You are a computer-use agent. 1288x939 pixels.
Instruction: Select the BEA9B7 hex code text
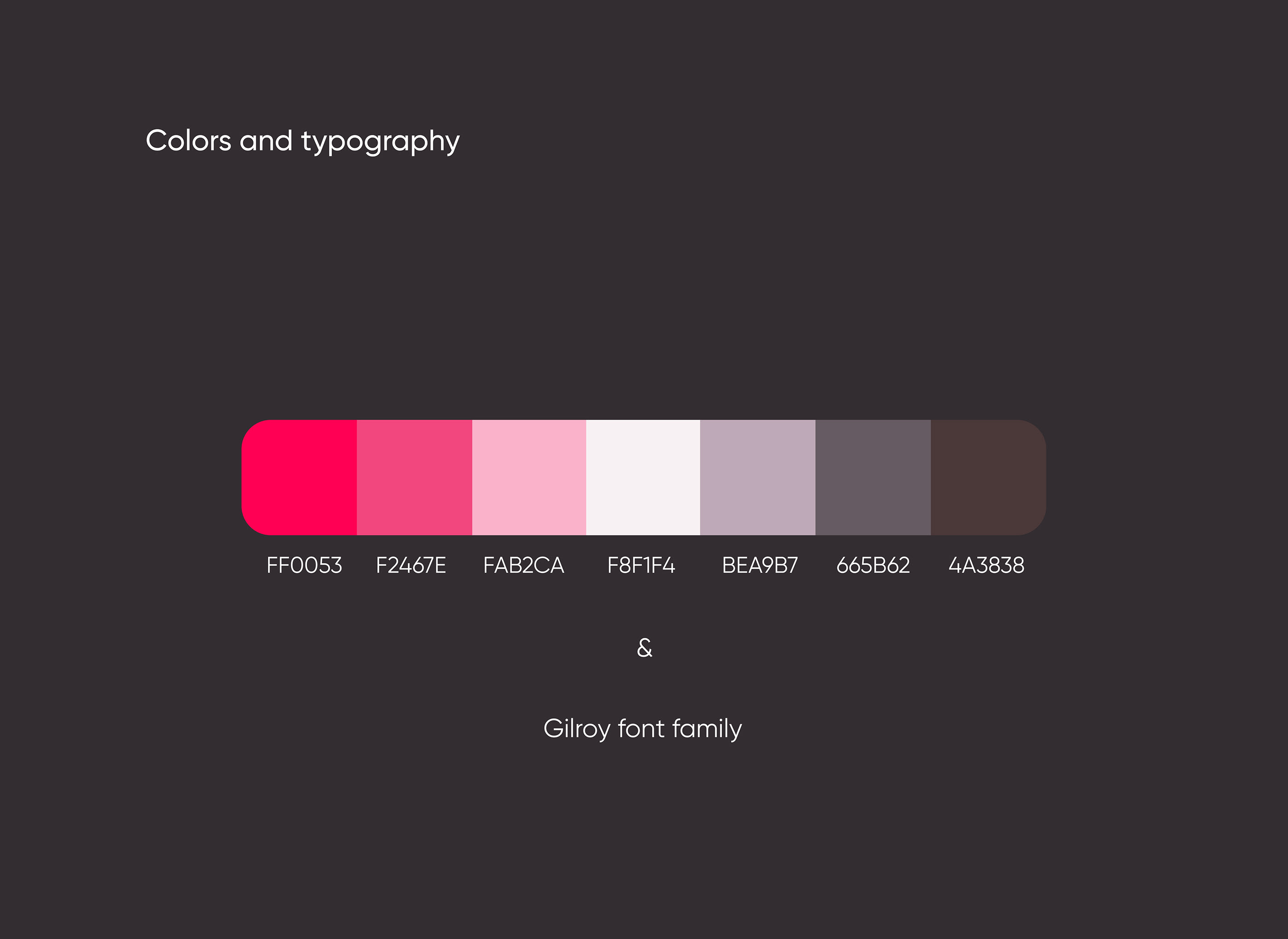point(760,566)
